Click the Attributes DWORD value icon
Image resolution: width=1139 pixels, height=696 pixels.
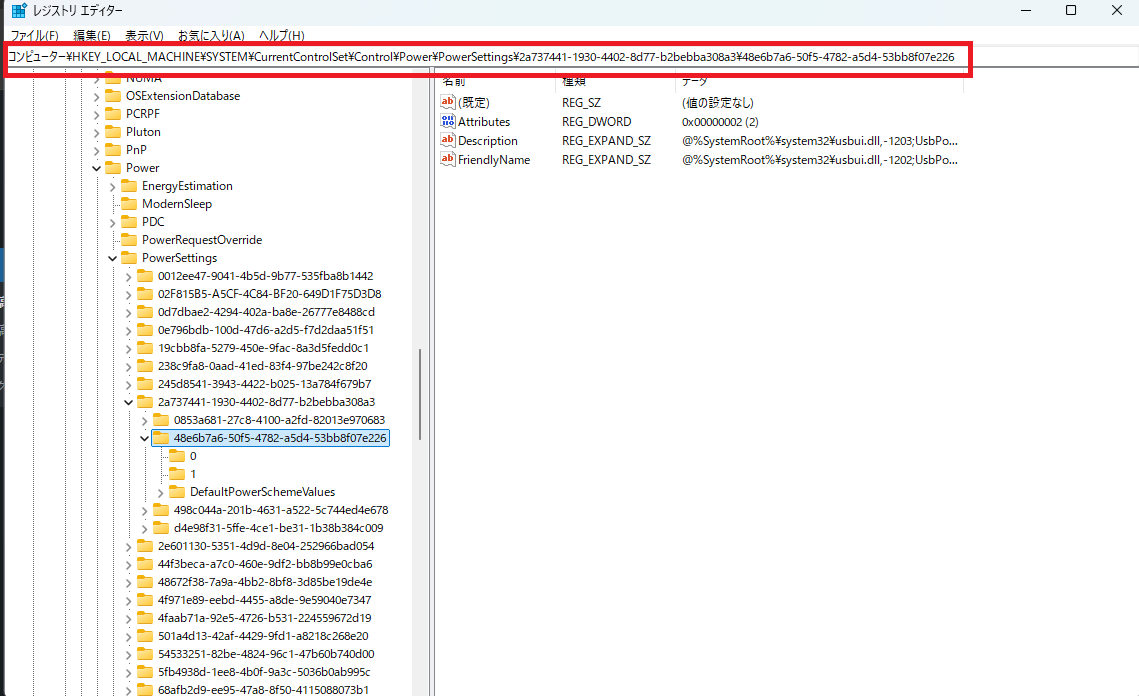pos(448,122)
